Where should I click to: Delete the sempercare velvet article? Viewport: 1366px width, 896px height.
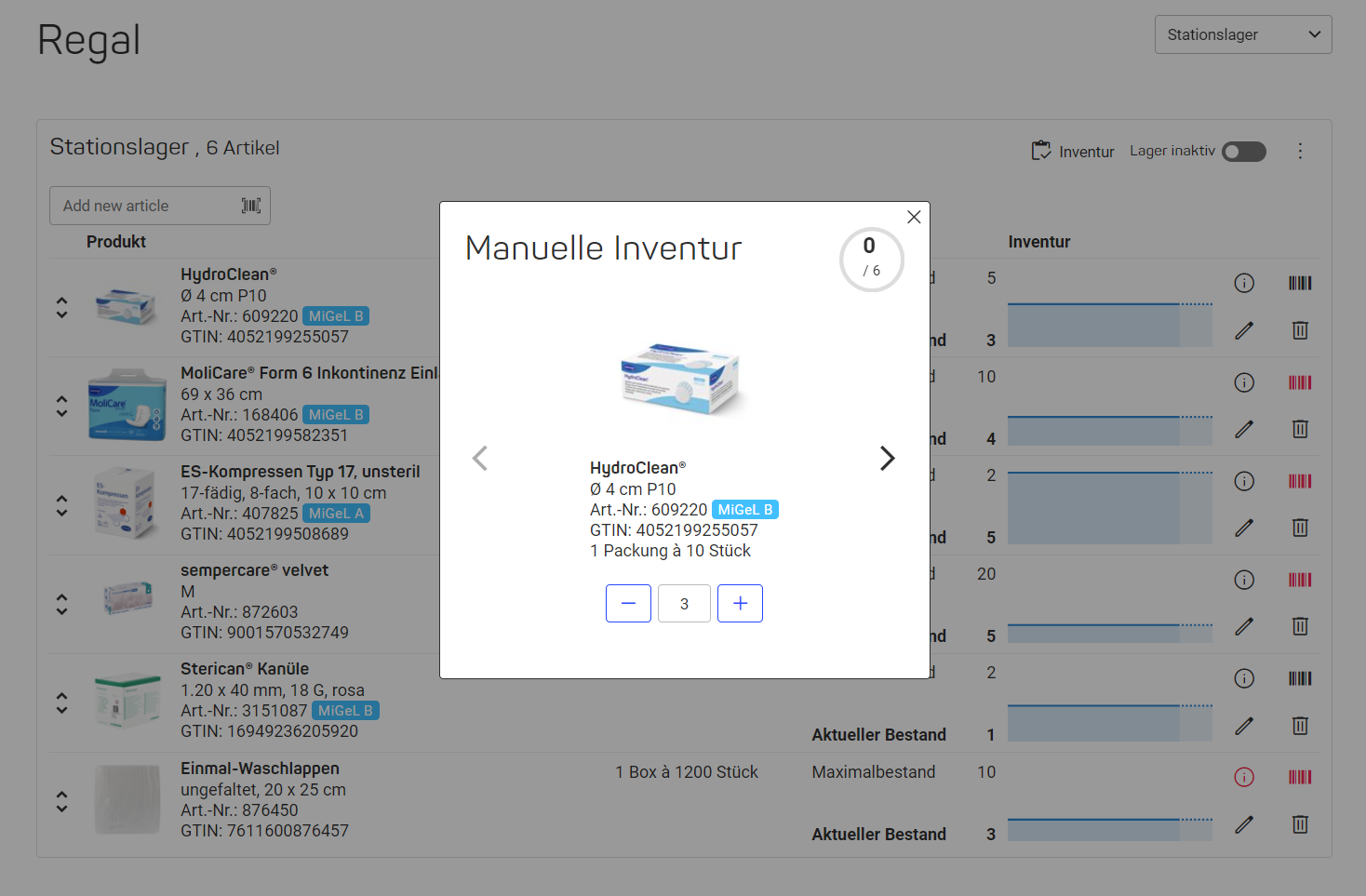tap(1300, 626)
